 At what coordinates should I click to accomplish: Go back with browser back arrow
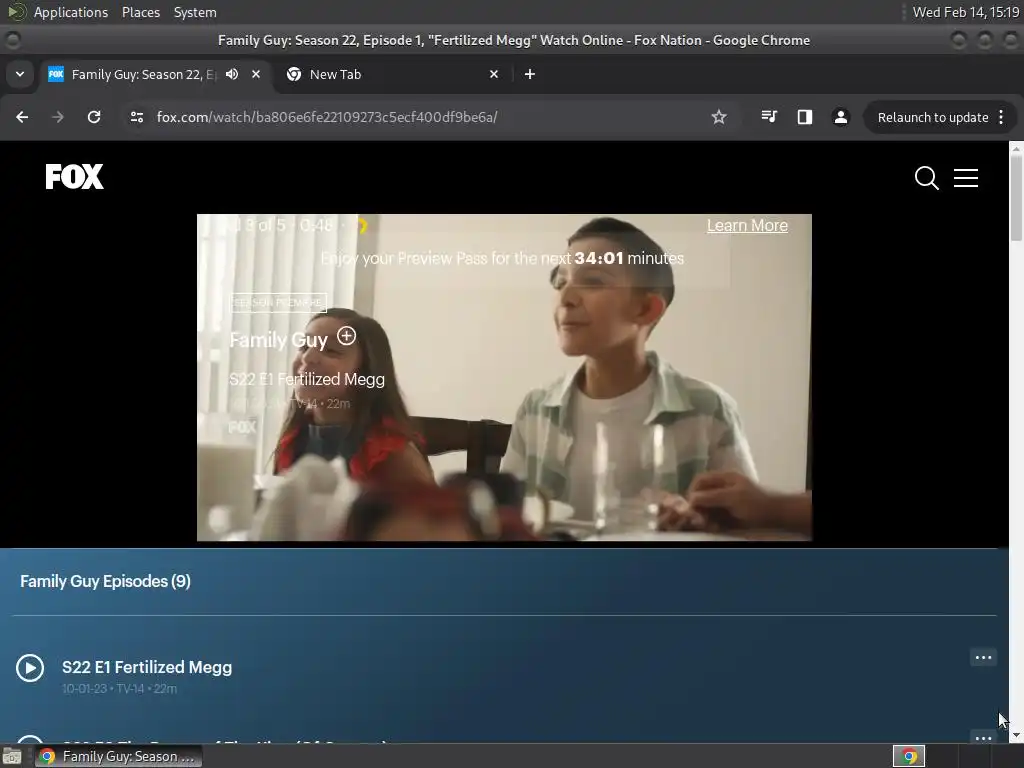tap(22, 117)
